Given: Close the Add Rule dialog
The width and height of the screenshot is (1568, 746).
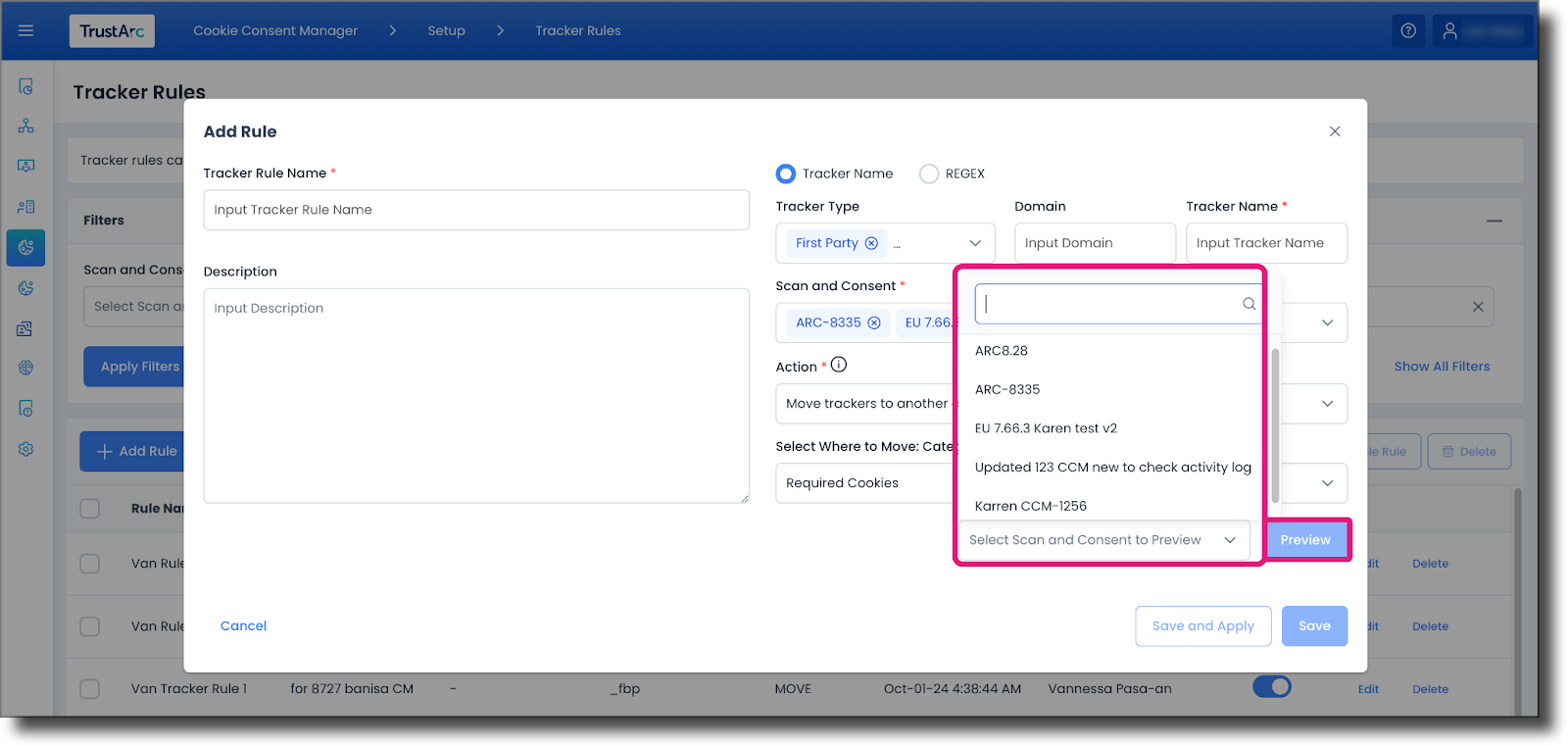Looking at the screenshot, I should coord(1335,131).
